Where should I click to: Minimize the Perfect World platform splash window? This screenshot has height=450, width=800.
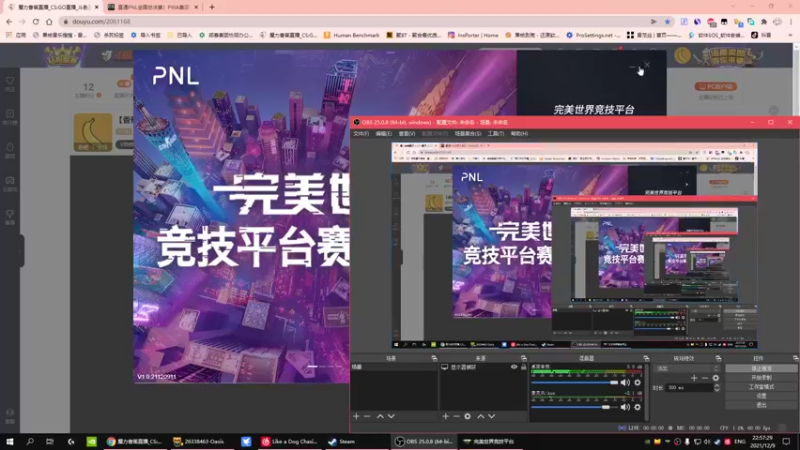point(633,66)
